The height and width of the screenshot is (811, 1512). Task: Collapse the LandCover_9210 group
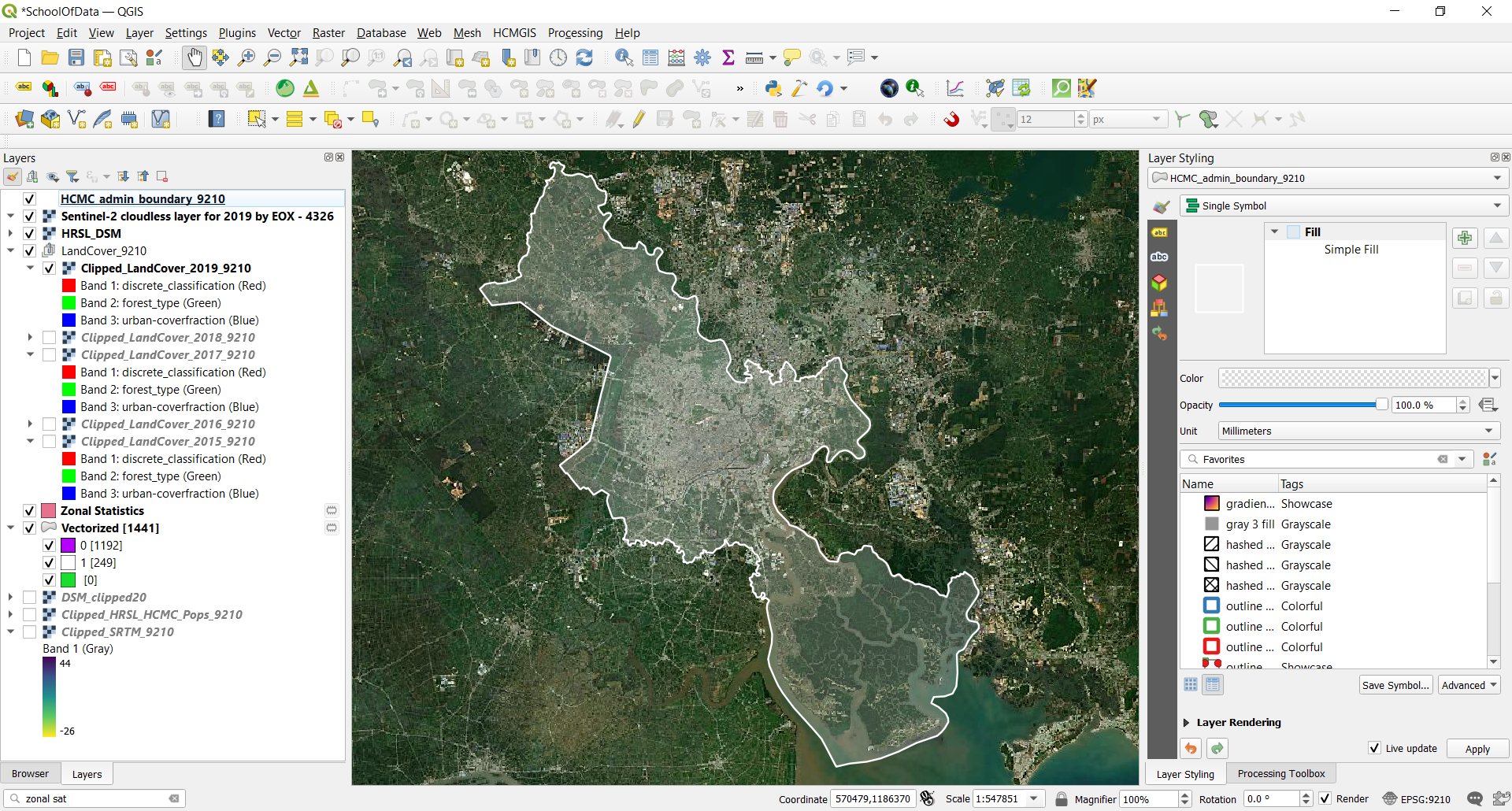11,251
